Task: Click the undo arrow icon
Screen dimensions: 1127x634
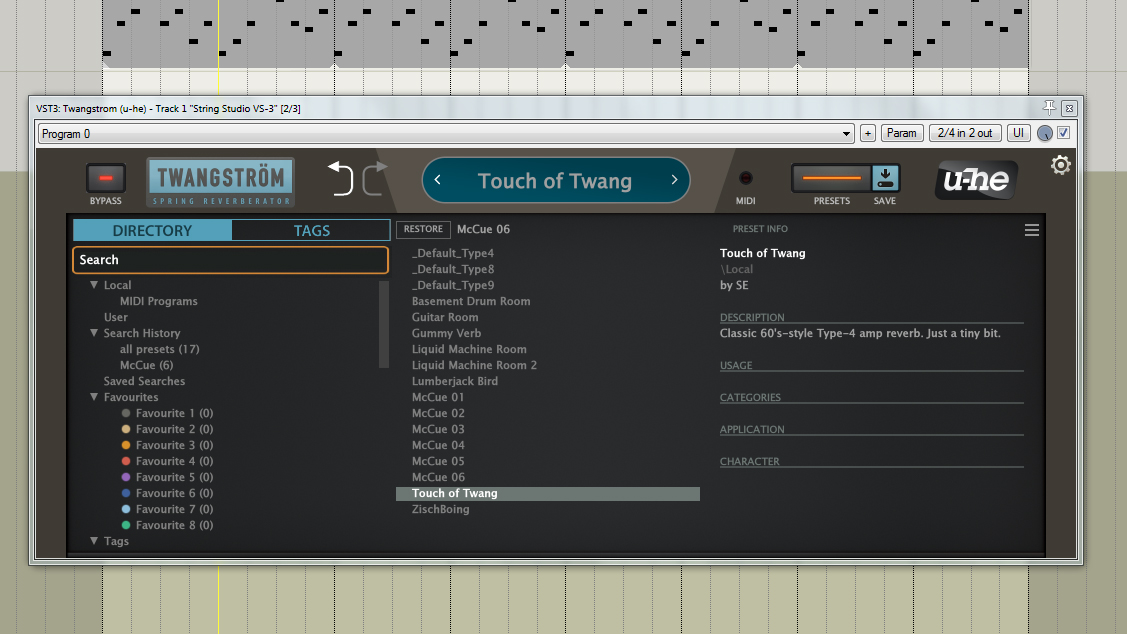Action: (341, 179)
